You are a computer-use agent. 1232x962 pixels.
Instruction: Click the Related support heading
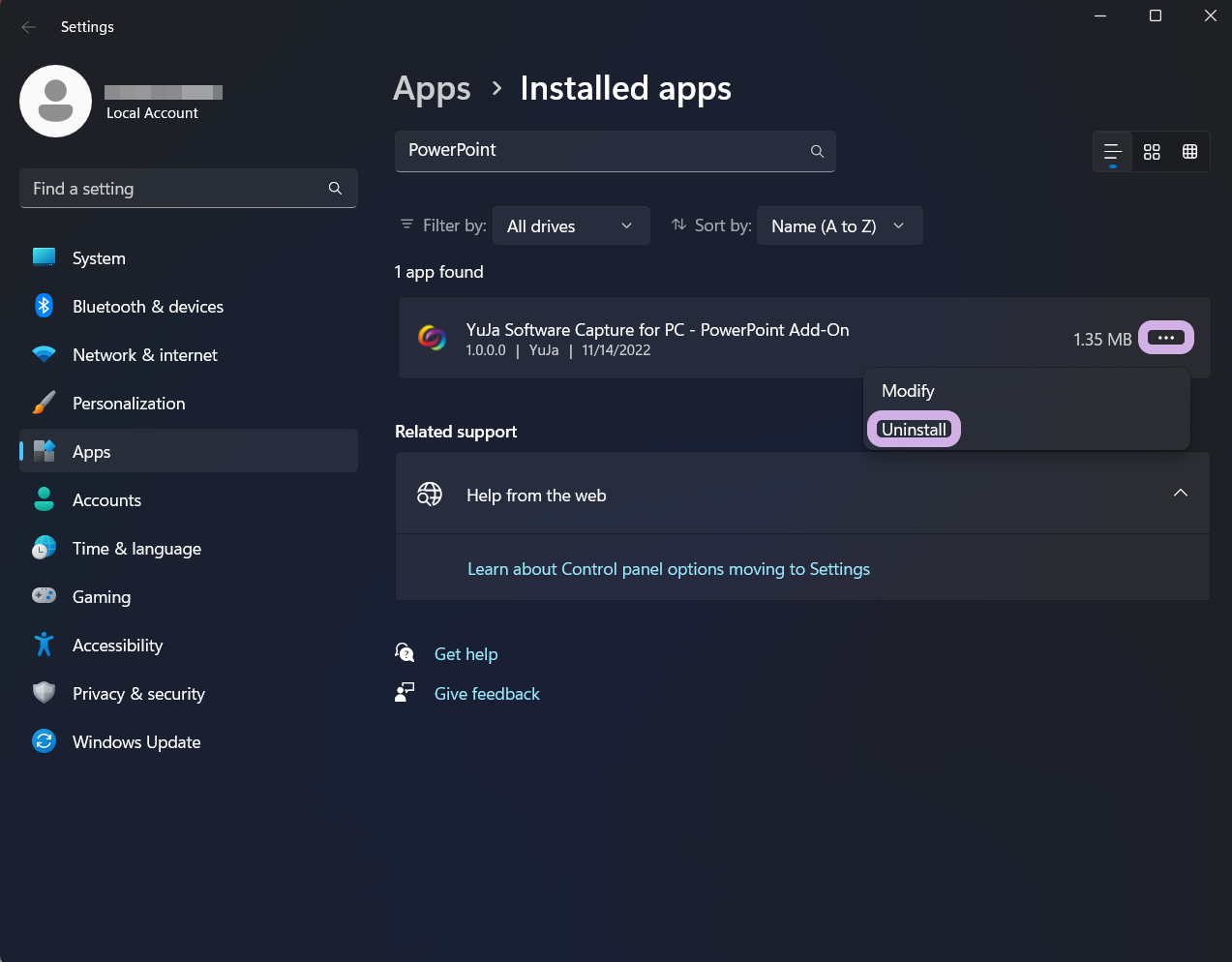[456, 432]
